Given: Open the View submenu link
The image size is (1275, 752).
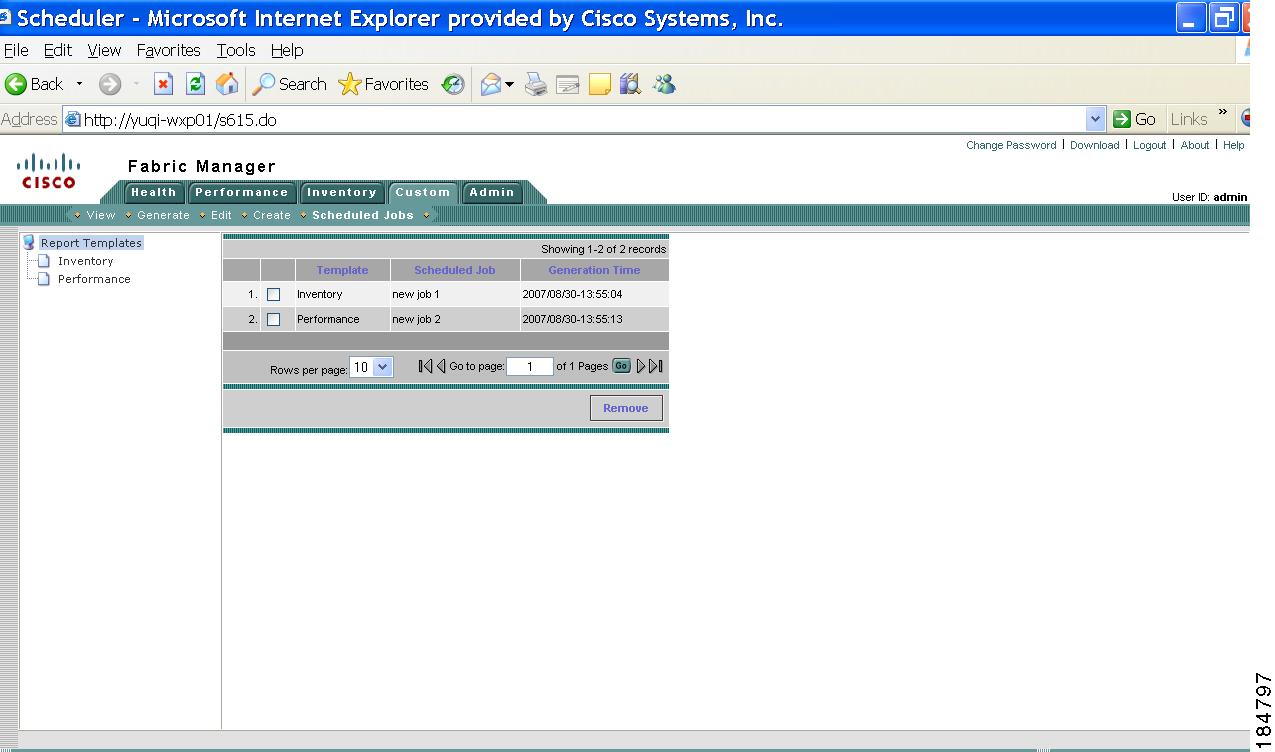Looking at the screenshot, I should click(101, 215).
